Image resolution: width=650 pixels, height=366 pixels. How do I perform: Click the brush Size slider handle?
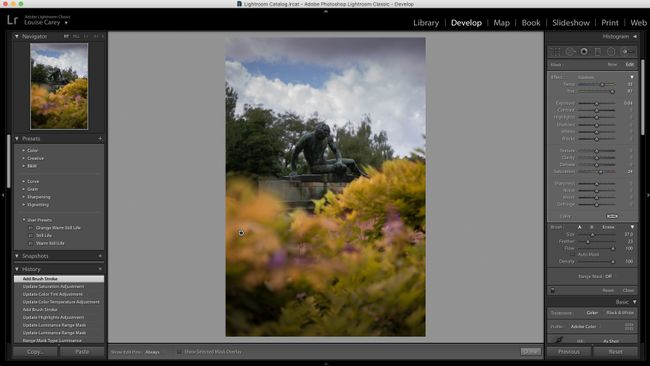(x=593, y=235)
